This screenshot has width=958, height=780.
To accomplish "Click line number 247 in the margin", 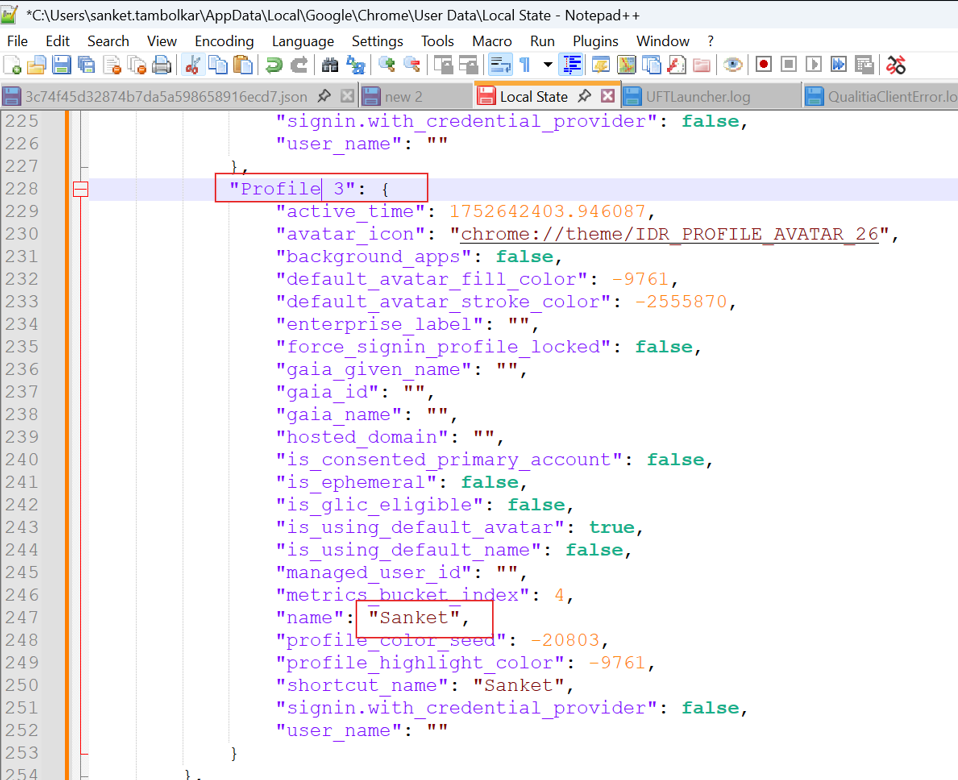I will point(22,618).
